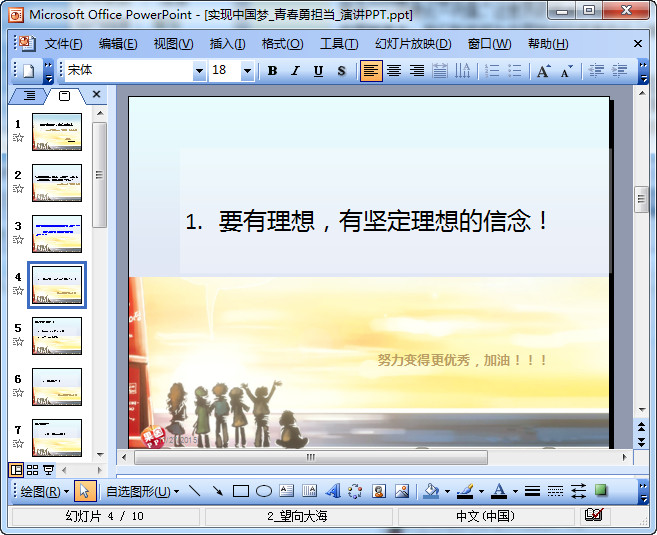
Task: Select slide 3 thumbnail
Action: (x=57, y=234)
